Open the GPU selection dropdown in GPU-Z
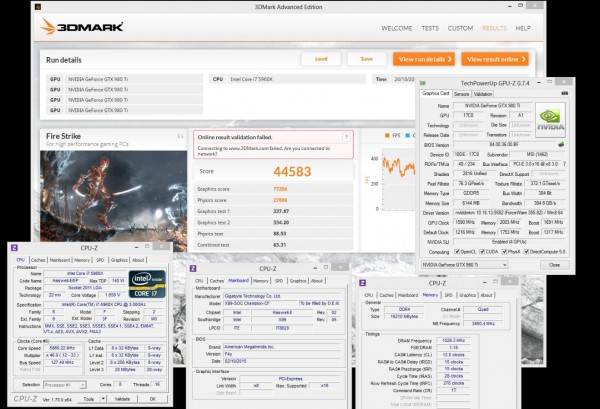The height and width of the screenshot is (409, 600). (x=465, y=265)
